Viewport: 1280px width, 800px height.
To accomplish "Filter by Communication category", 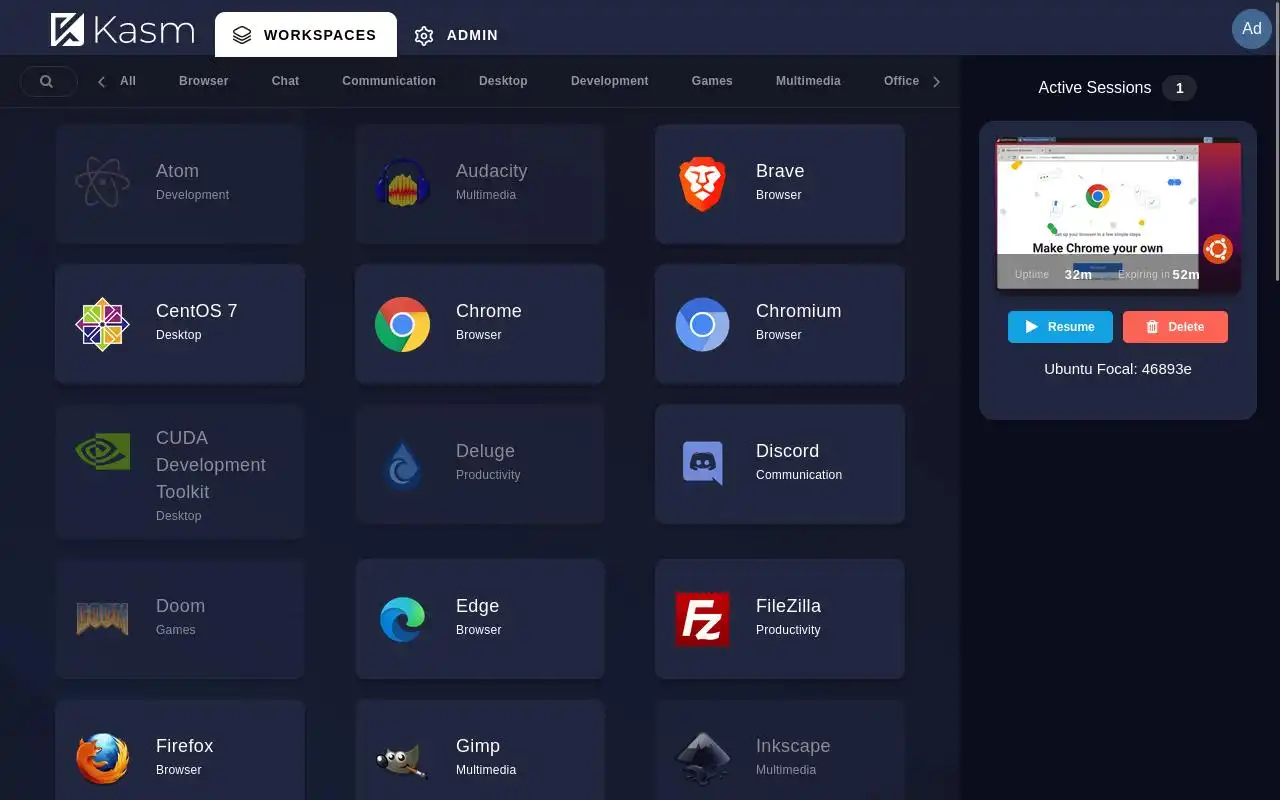I will click(x=389, y=81).
